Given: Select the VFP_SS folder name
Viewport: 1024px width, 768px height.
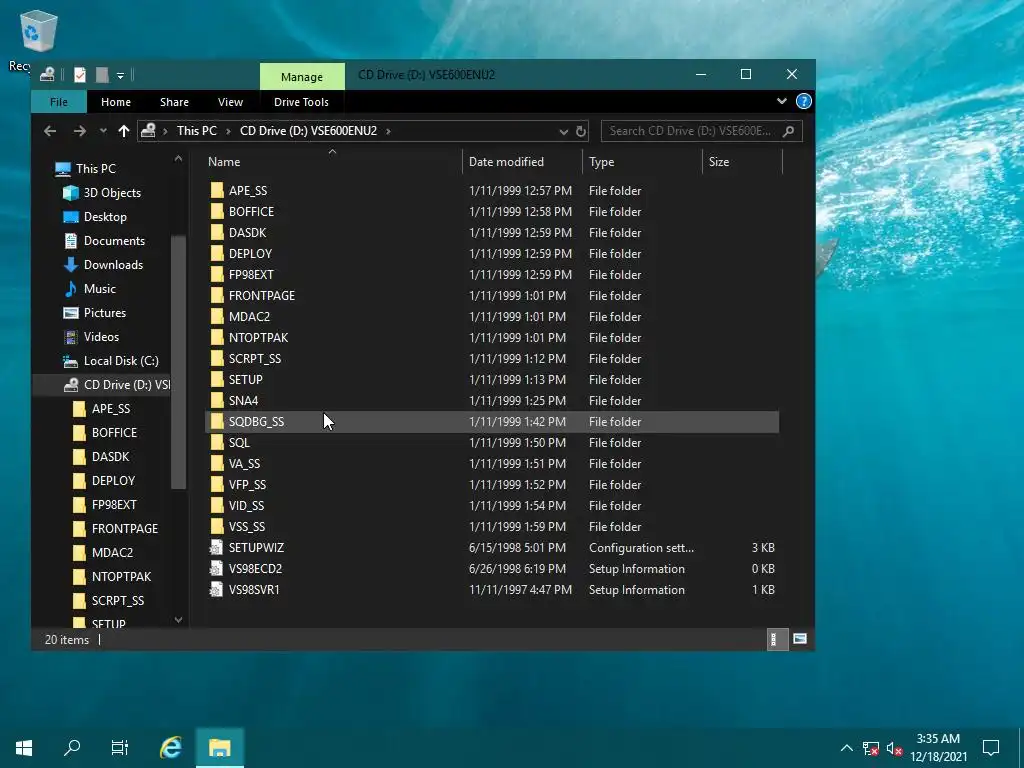Looking at the screenshot, I should click(247, 485).
